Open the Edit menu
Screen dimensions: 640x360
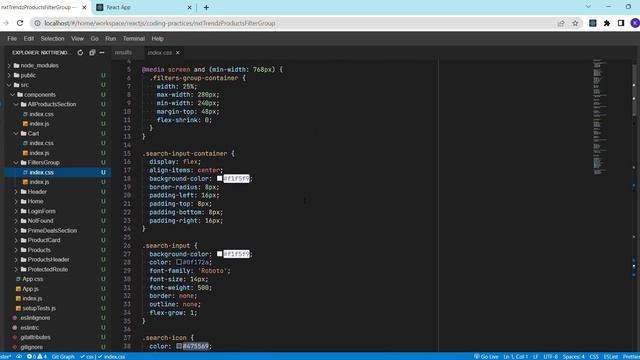pyautogui.click(x=29, y=38)
